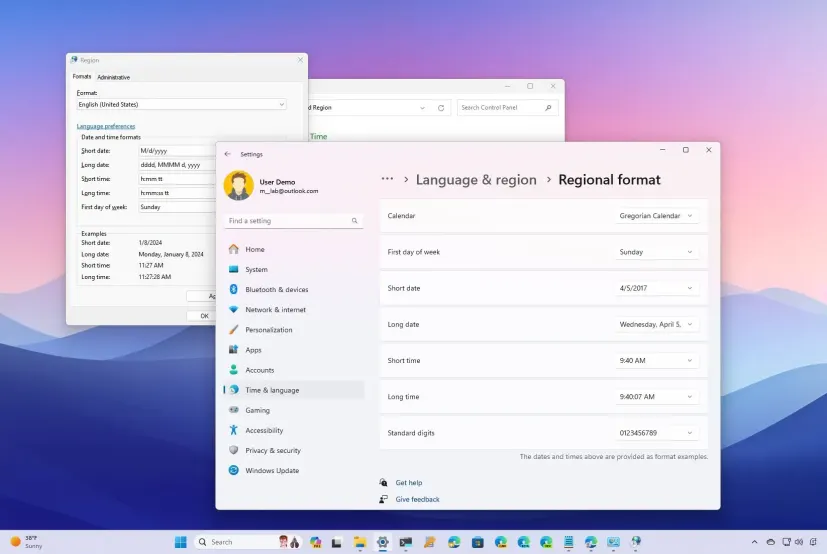Navigate to Language & region breadcrumb
This screenshot has height=554, width=827.
476,180
